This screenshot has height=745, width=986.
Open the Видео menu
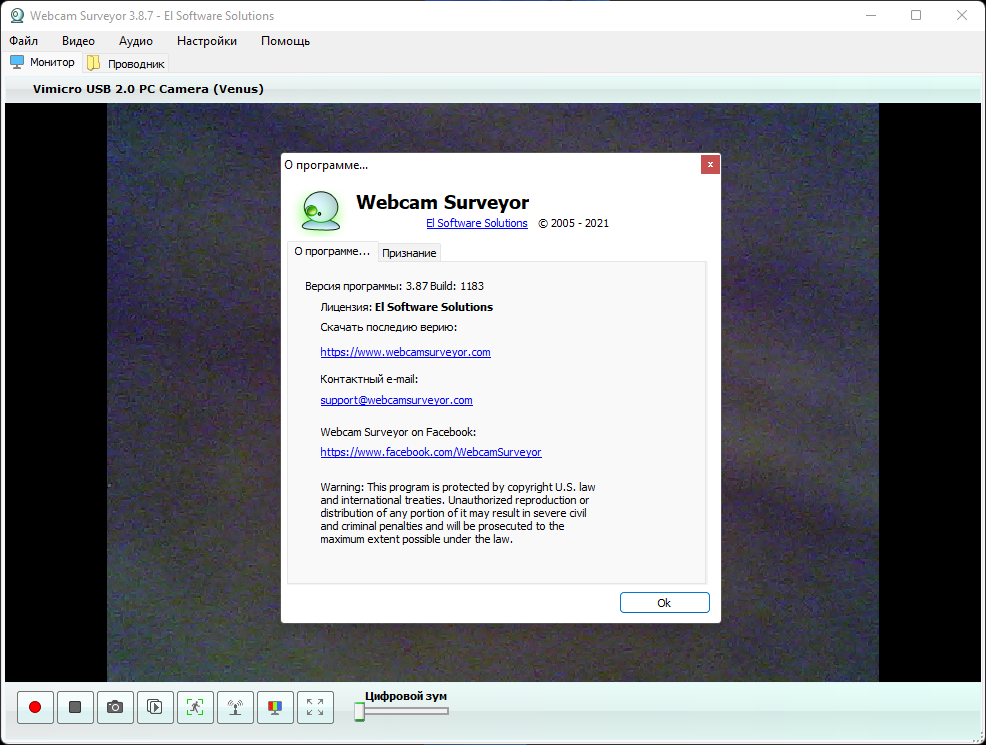click(78, 41)
